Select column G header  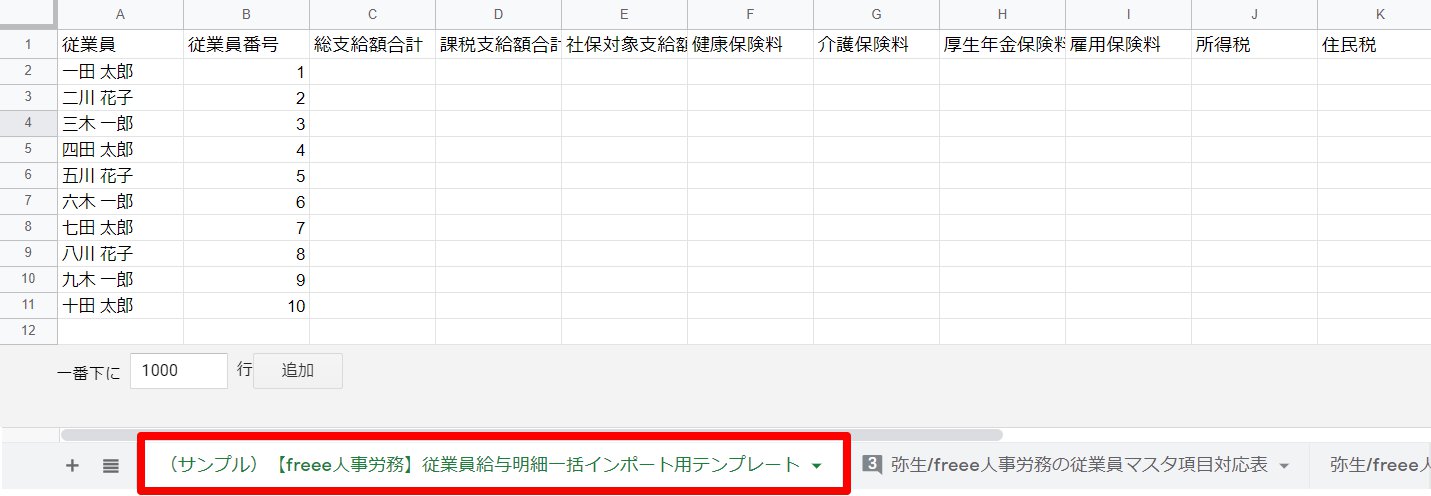(876, 14)
